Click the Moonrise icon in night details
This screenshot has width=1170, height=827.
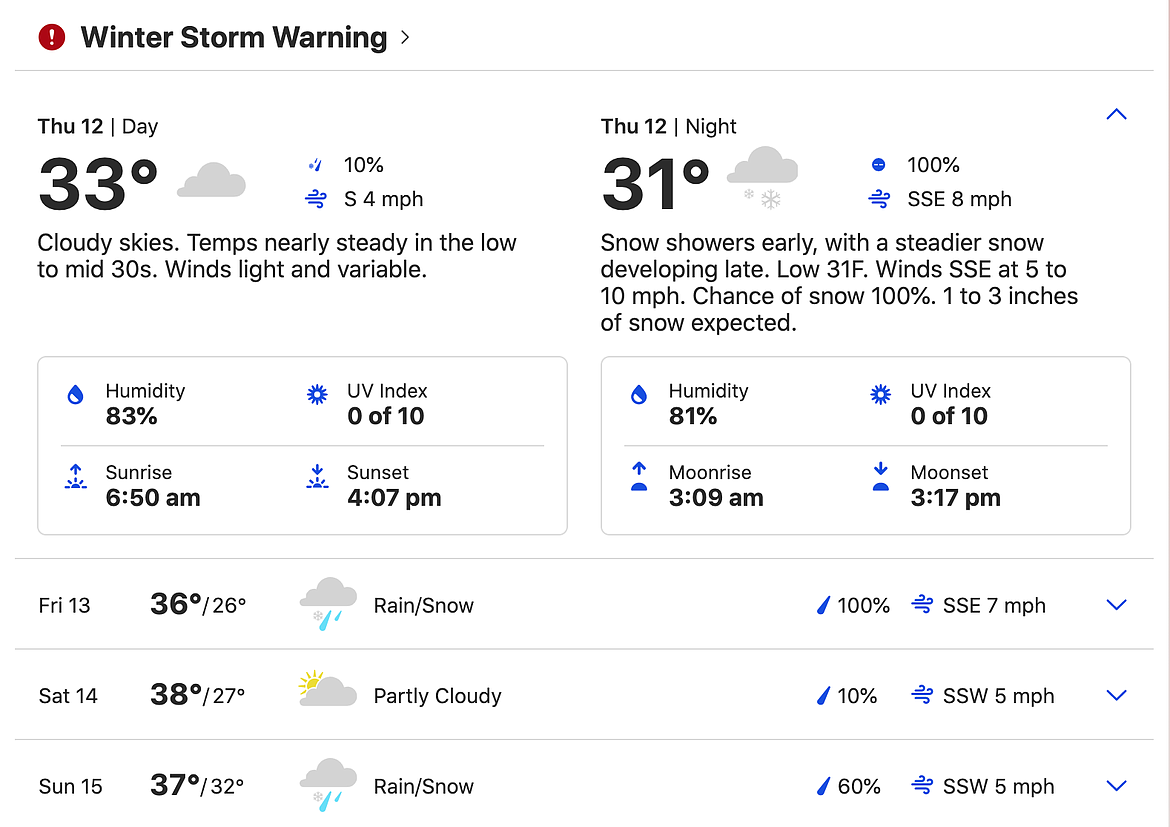639,477
